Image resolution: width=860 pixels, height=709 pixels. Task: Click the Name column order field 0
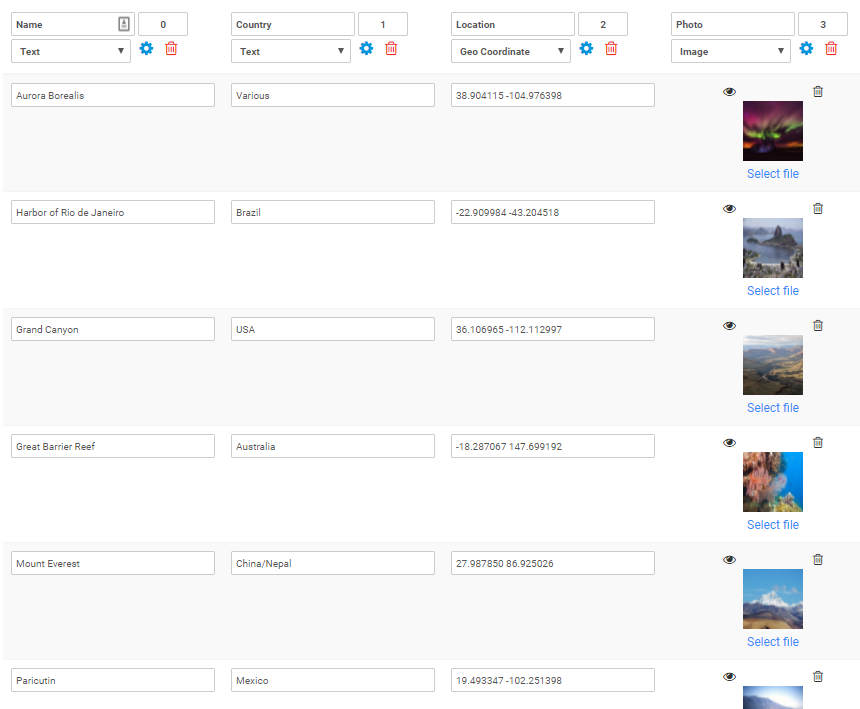pos(163,24)
